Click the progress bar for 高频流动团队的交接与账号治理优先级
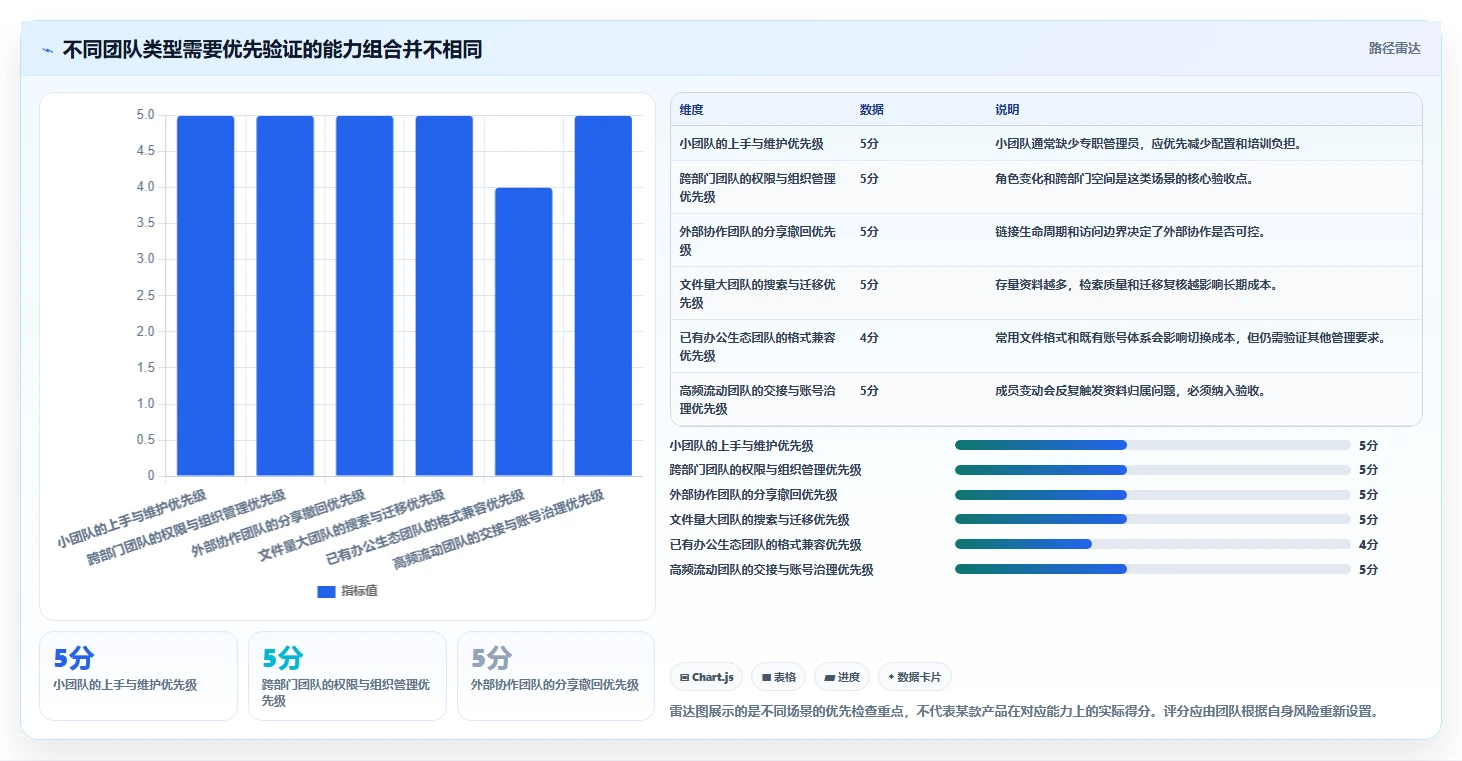 [x=1152, y=569]
